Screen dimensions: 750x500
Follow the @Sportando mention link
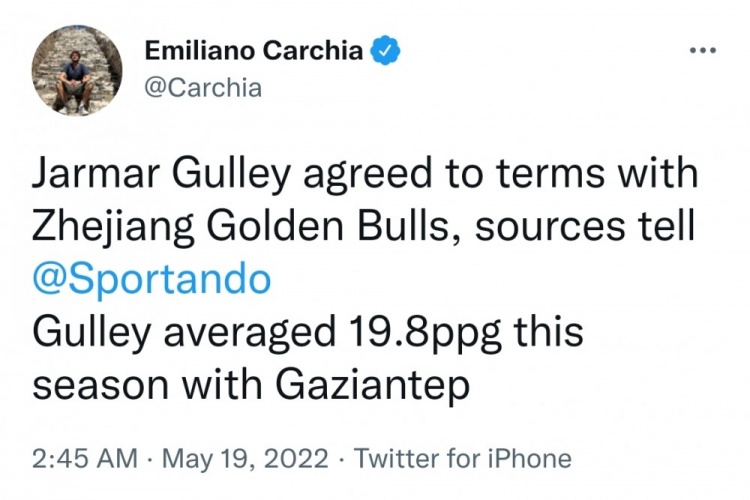pos(152,279)
